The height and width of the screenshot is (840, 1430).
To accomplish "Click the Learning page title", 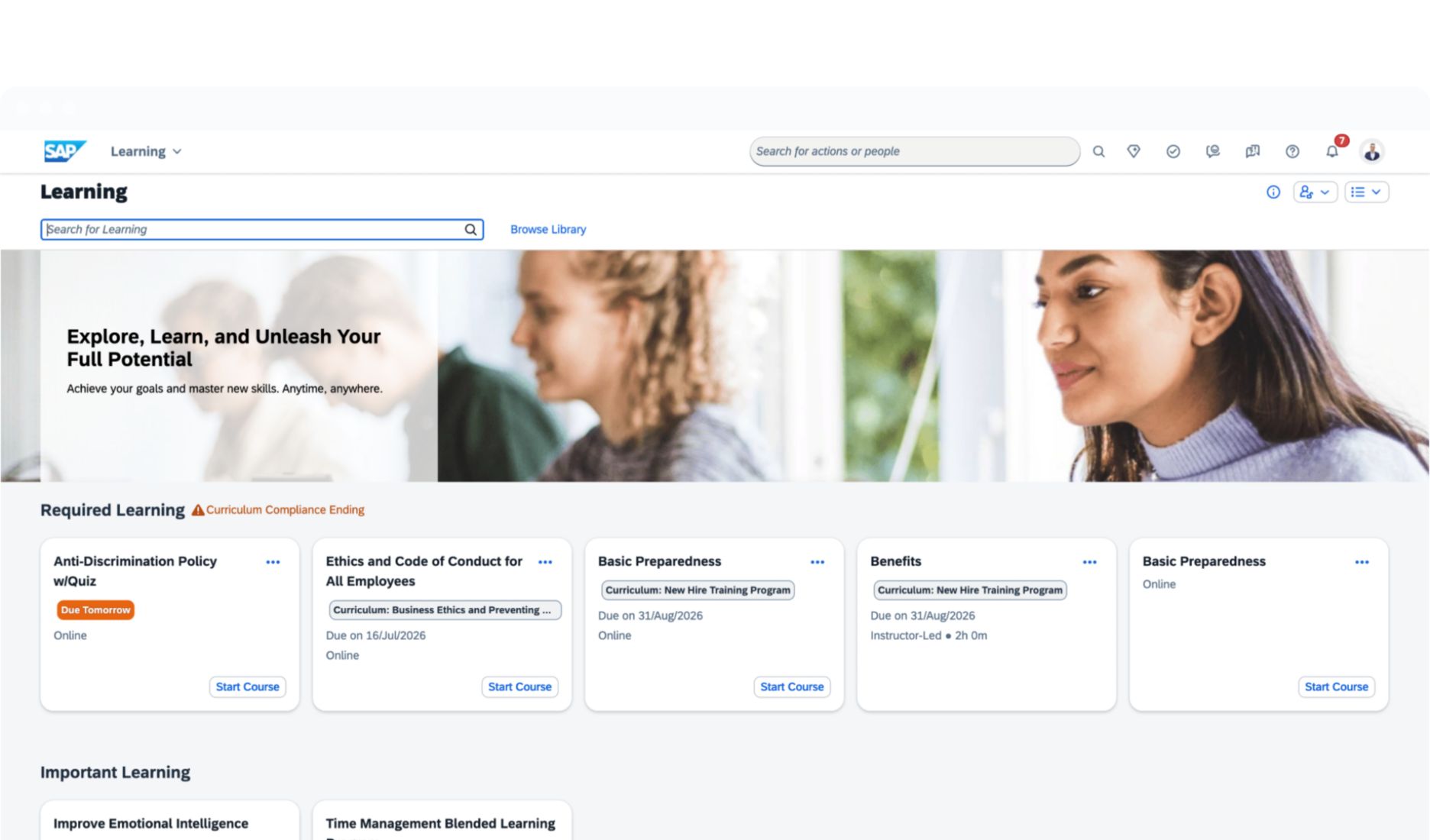I will 84,192.
